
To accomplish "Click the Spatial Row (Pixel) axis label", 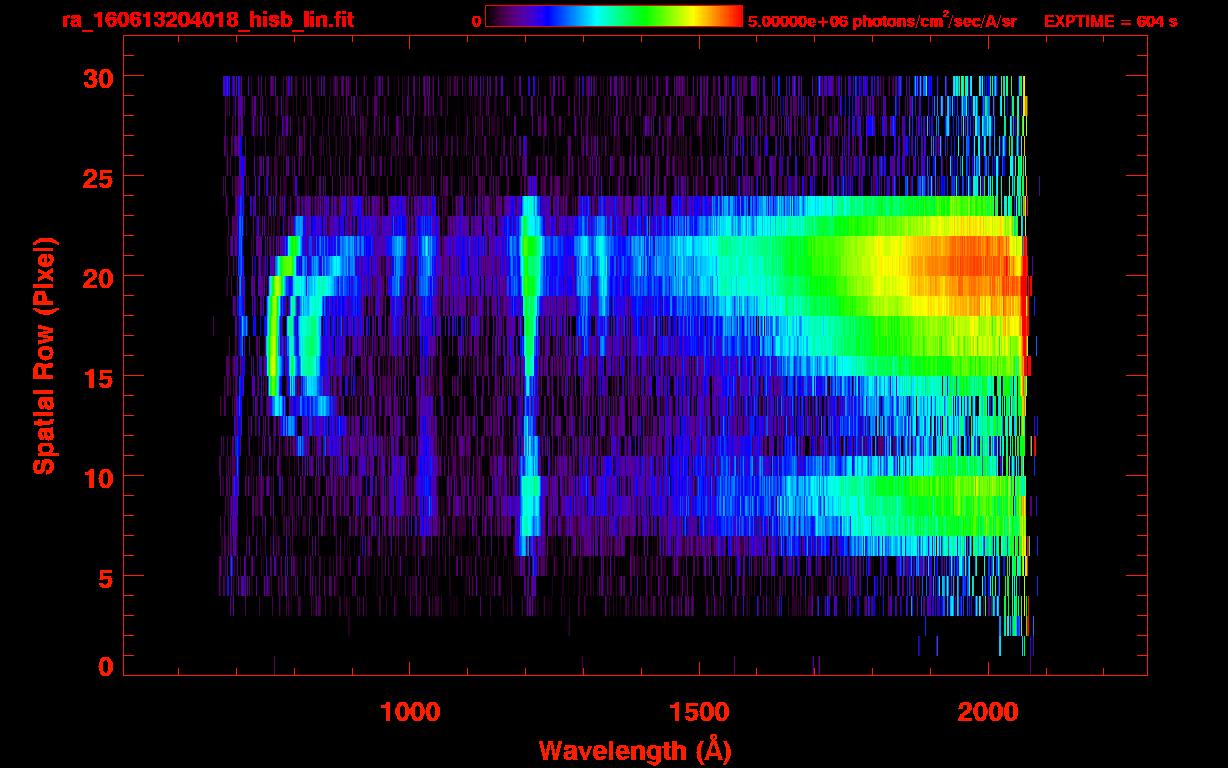I will click(43, 355).
